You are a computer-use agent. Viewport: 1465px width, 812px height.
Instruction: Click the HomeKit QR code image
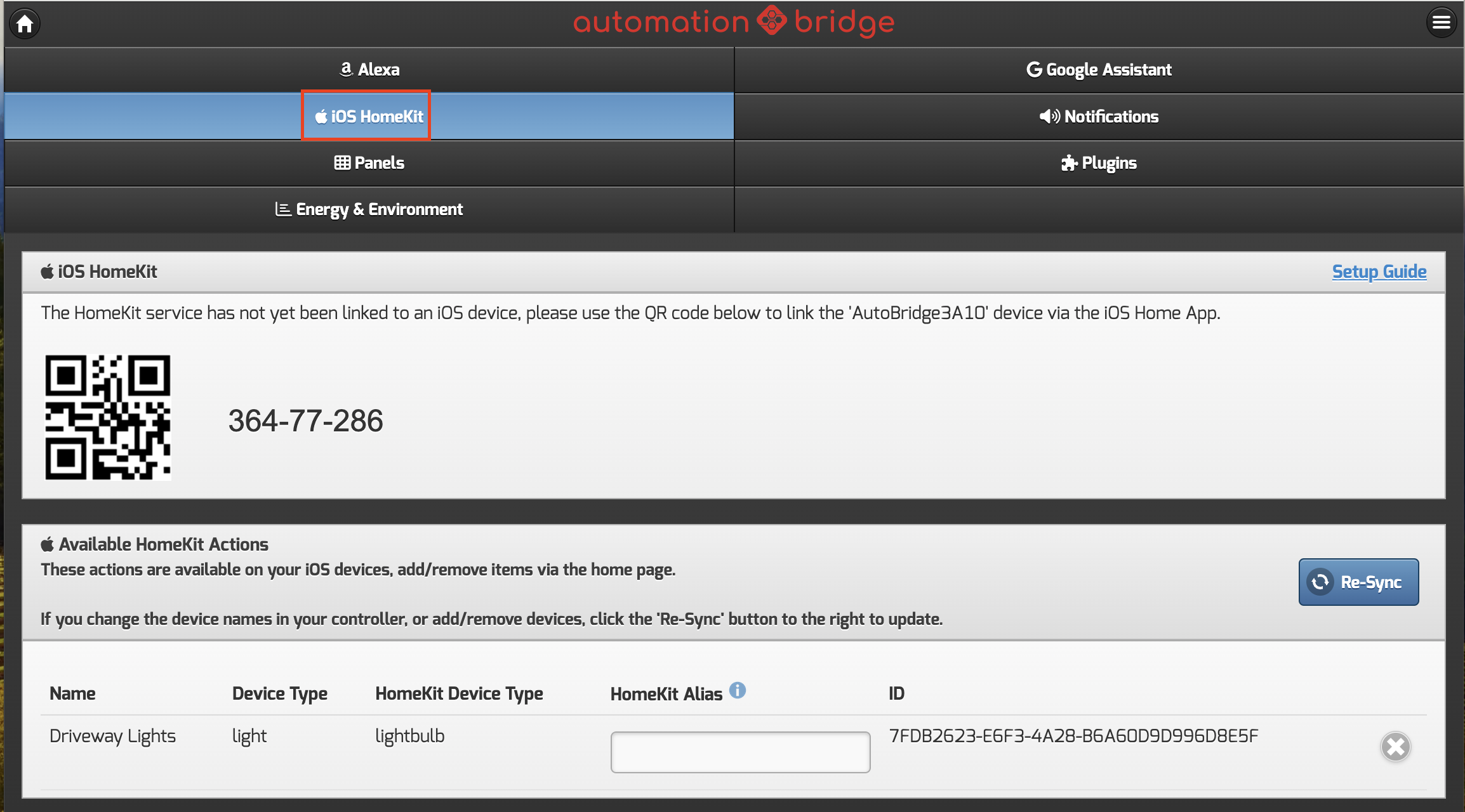108,417
